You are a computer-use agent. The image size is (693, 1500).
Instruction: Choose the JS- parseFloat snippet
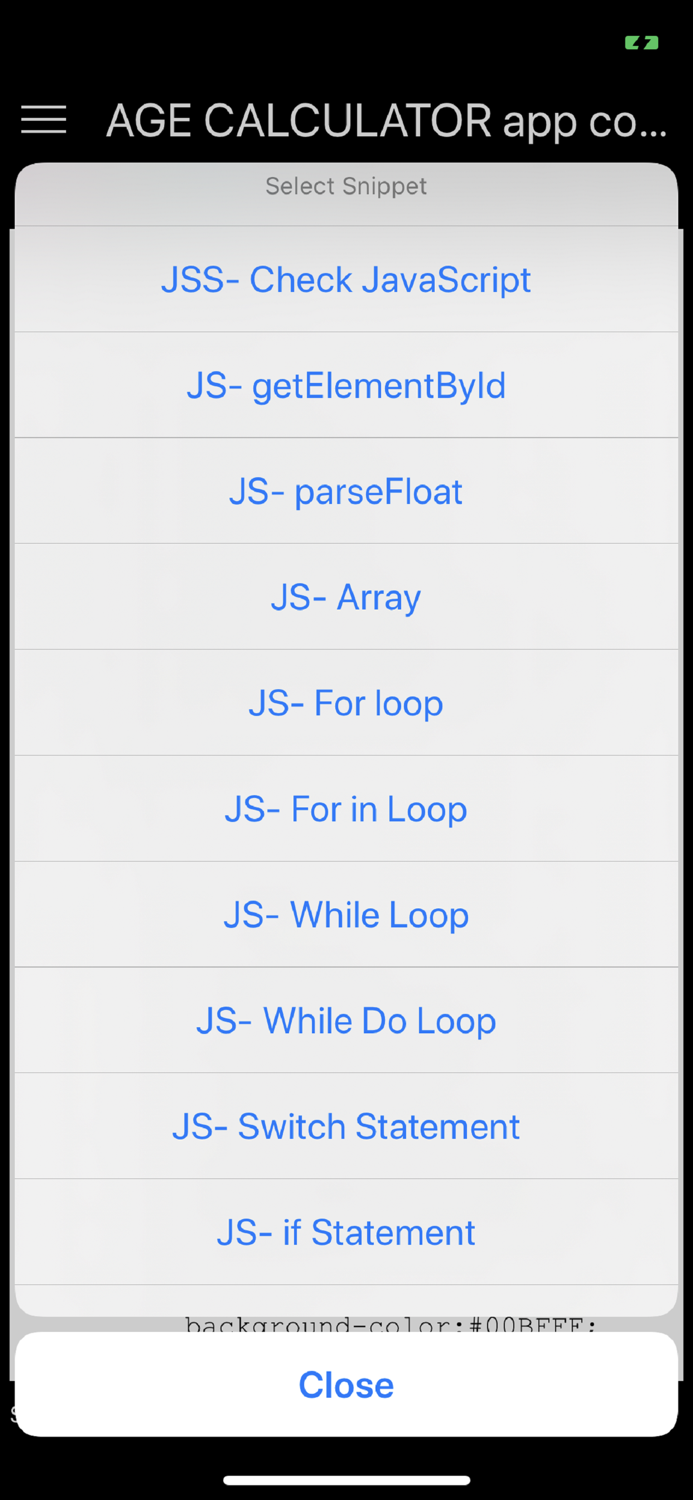(346, 491)
